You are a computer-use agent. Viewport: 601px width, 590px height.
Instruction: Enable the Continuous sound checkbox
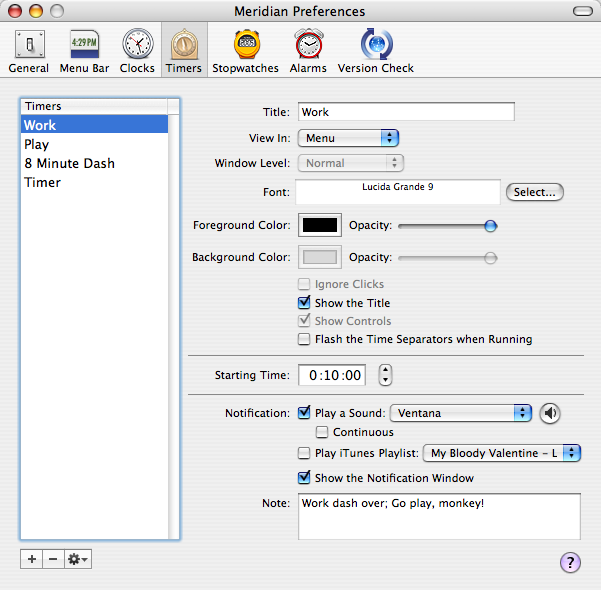322,432
